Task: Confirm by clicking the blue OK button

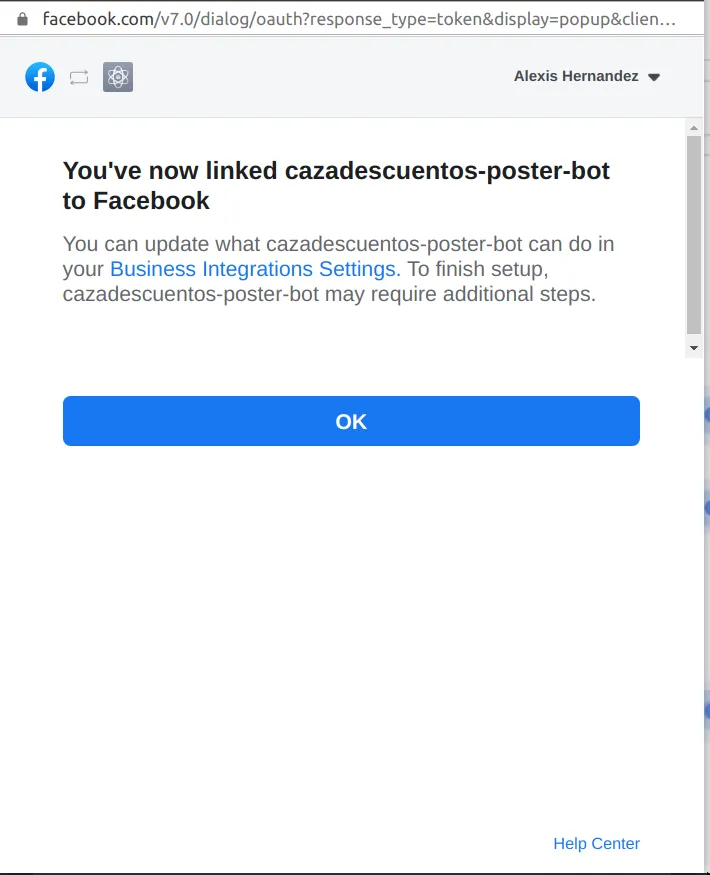Action: click(x=351, y=421)
